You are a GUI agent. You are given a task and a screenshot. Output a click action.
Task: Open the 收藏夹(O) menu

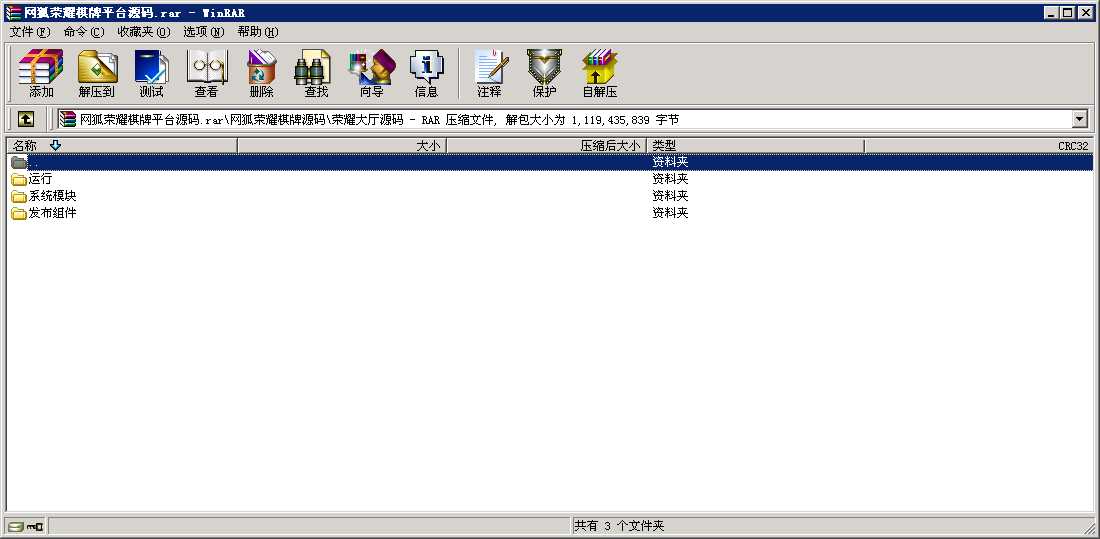[144, 32]
